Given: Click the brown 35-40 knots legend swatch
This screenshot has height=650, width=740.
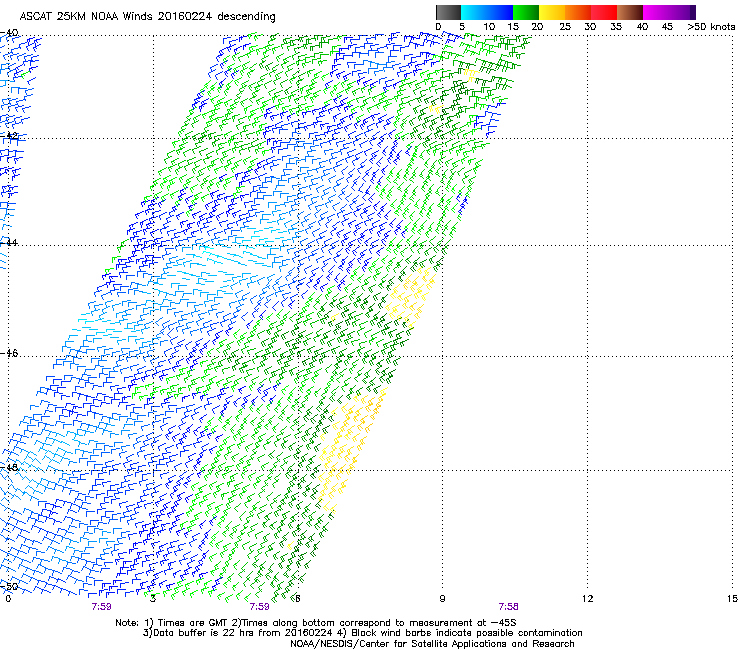Looking at the screenshot, I should tap(630, 12).
